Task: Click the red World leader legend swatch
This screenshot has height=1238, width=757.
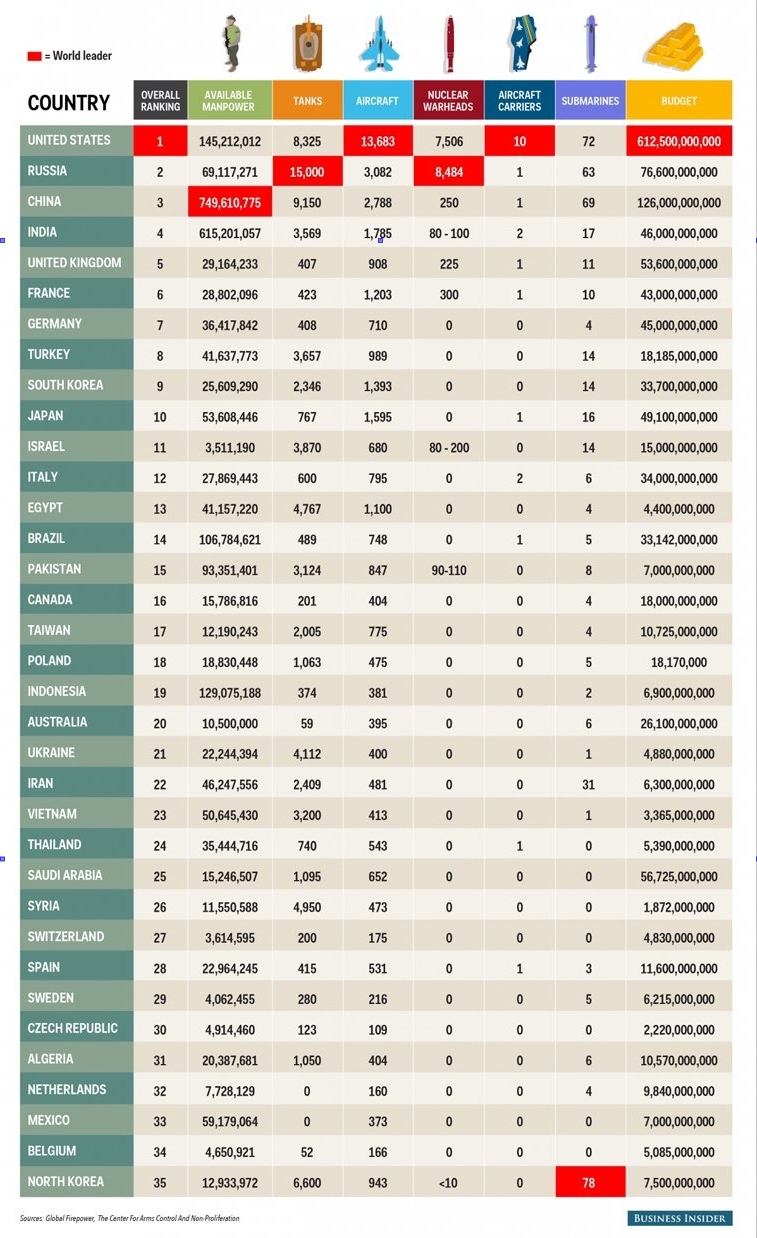Action: [34, 57]
